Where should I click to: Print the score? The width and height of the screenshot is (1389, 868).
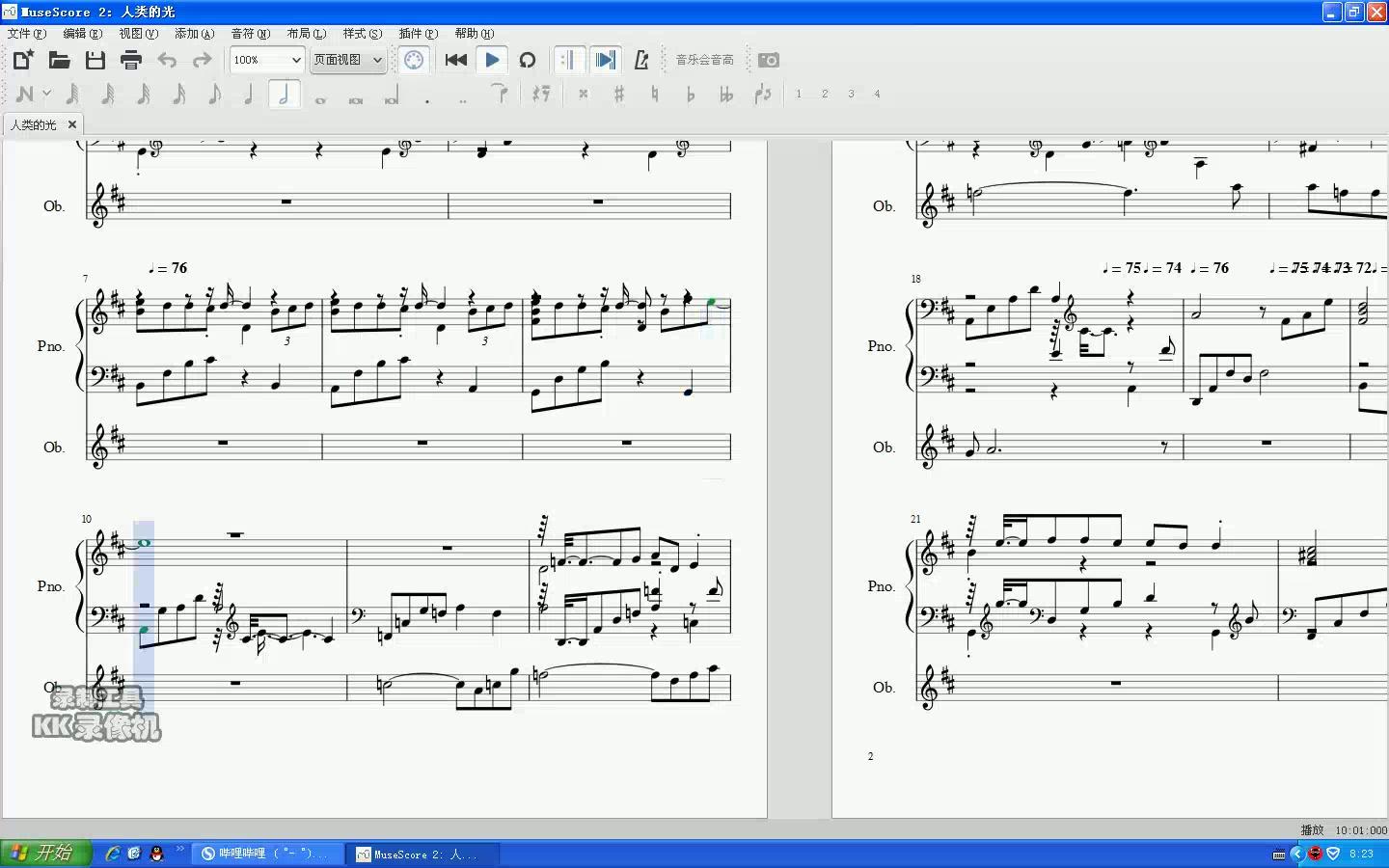pos(131,60)
